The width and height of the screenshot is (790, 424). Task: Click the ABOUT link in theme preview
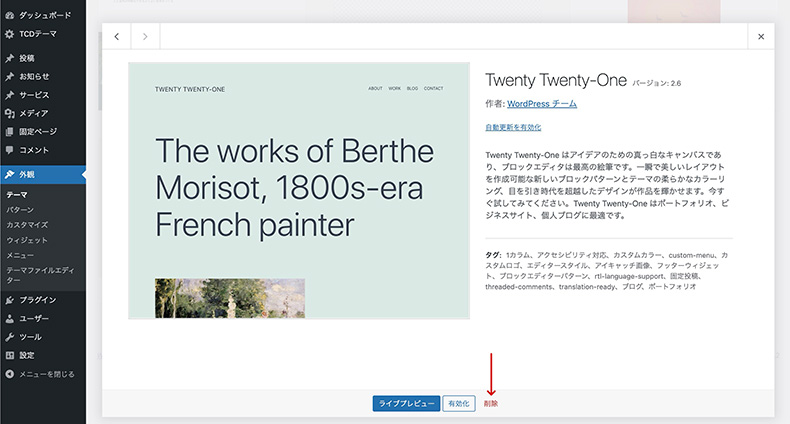coord(375,89)
